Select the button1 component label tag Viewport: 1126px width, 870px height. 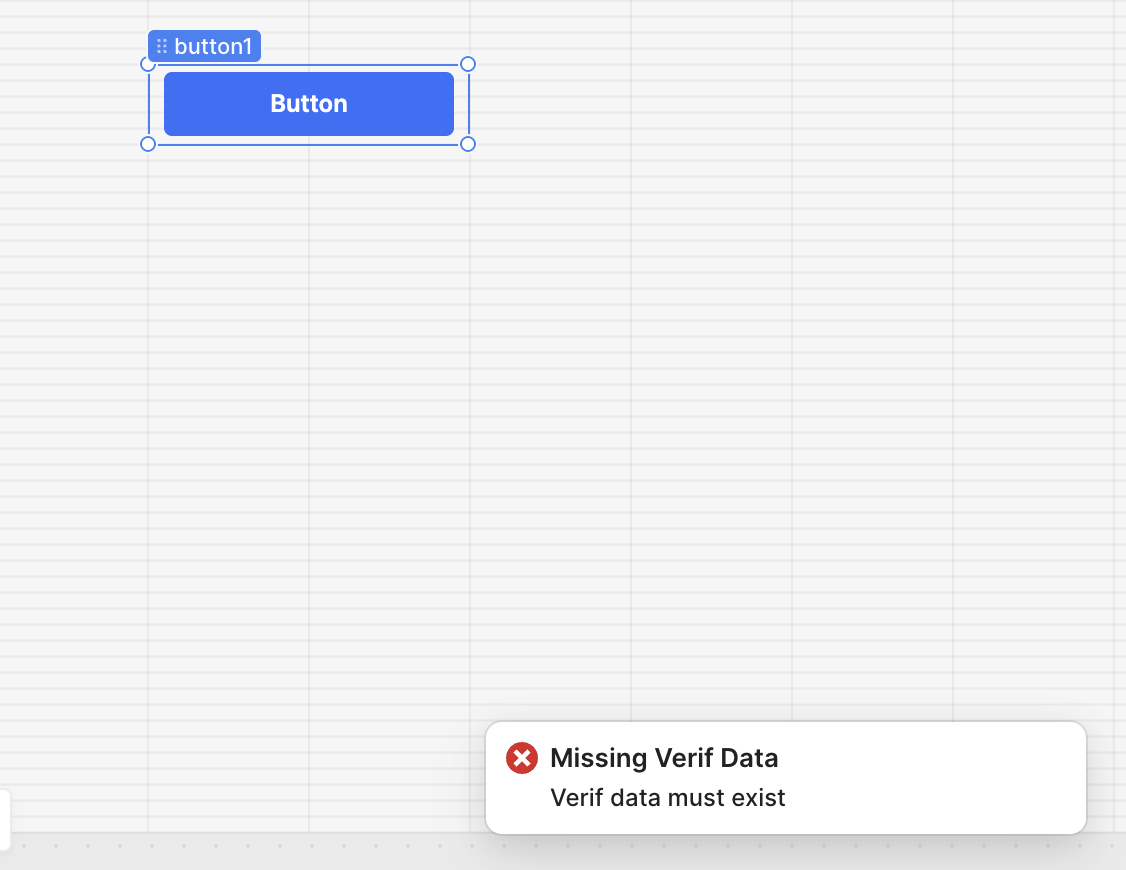click(205, 46)
